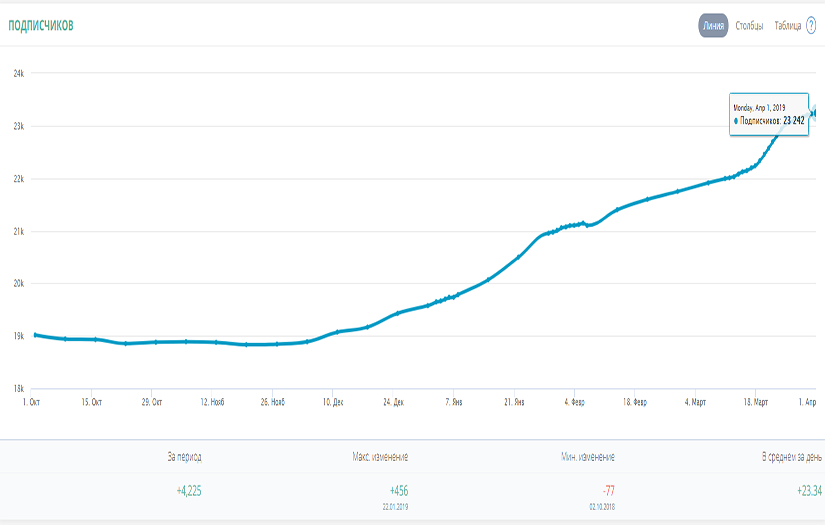The height and width of the screenshot is (525, 825).
Task: Select the +456 max change value
Action: pos(398,490)
